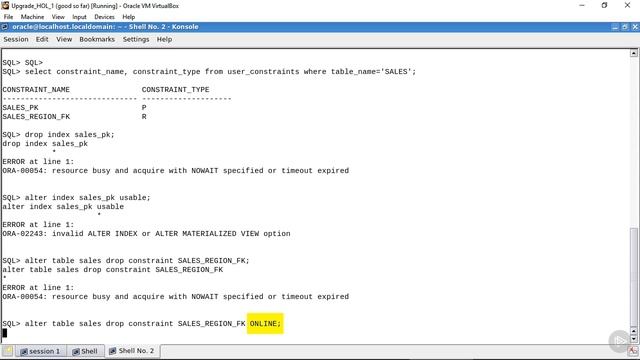Select the Shell No. 2 tab
This screenshot has height=360, width=640.
click(132, 351)
